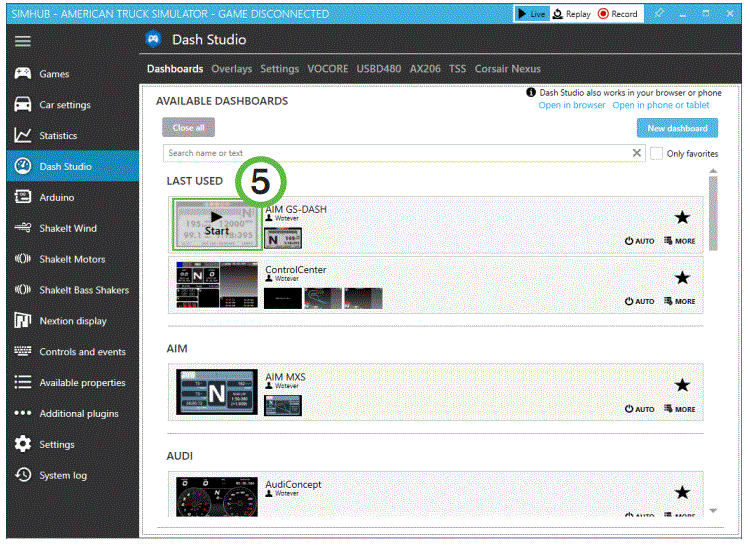Click the ControlCenter dashboard name
750x546 pixels.
click(x=296, y=270)
